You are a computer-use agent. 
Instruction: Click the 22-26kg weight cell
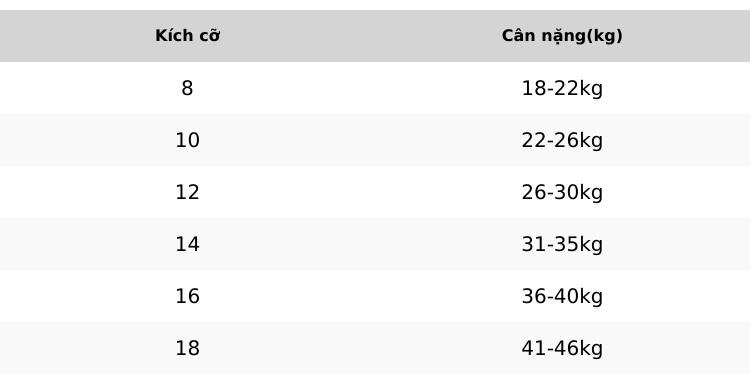click(562, 140)
